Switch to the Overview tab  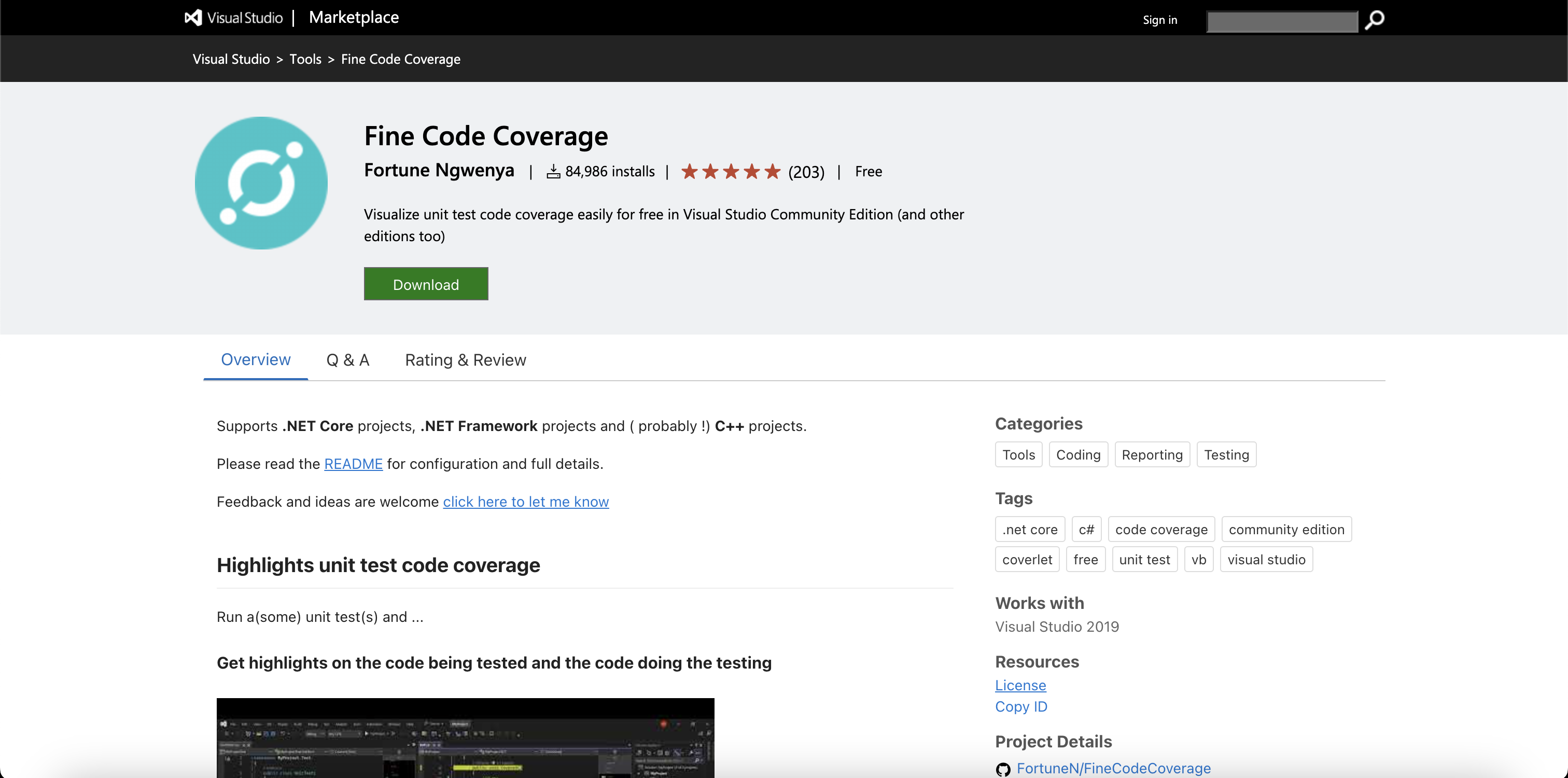256,360
